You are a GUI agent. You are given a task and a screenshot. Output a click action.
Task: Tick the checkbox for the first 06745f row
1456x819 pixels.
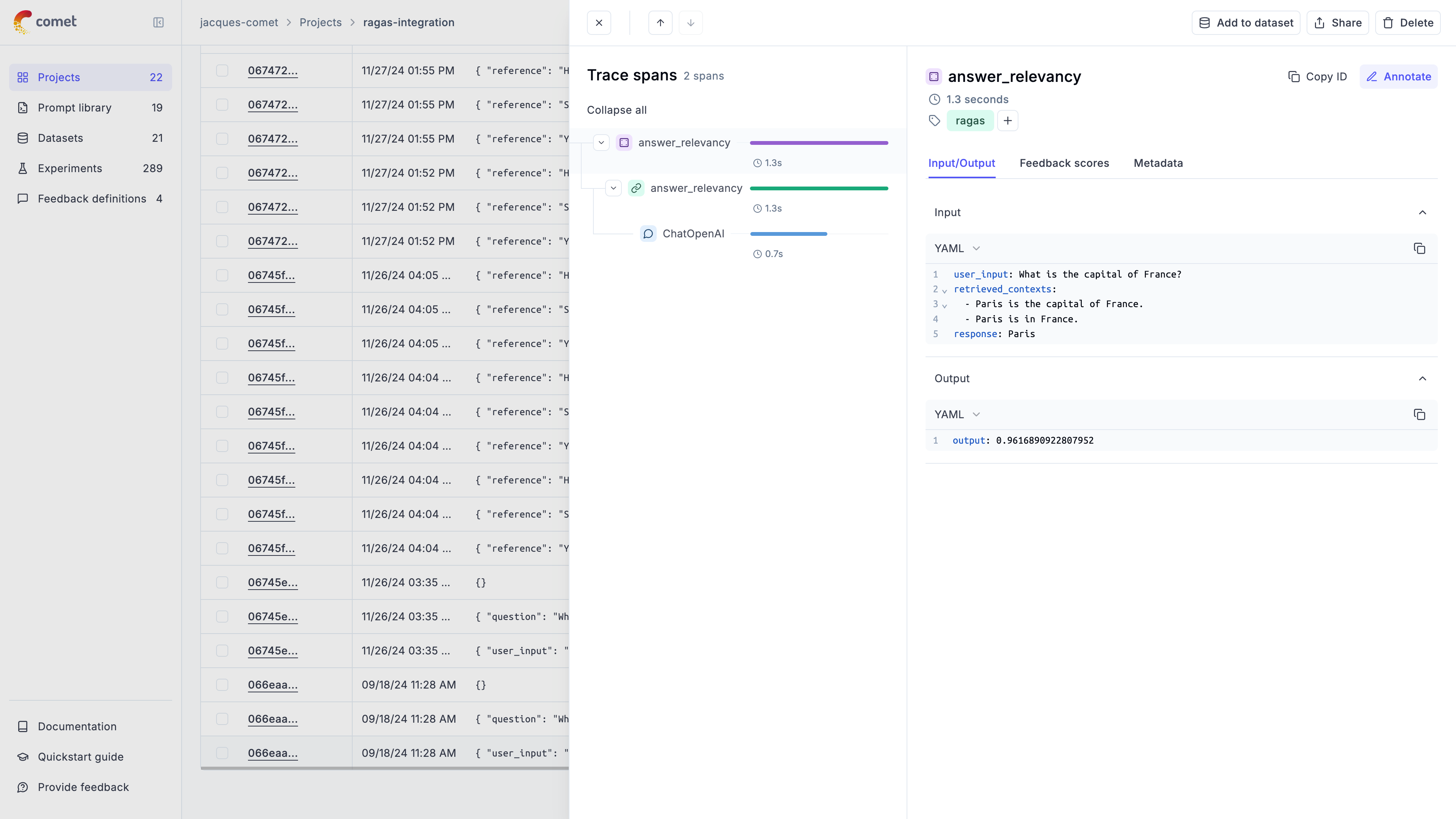222,275
